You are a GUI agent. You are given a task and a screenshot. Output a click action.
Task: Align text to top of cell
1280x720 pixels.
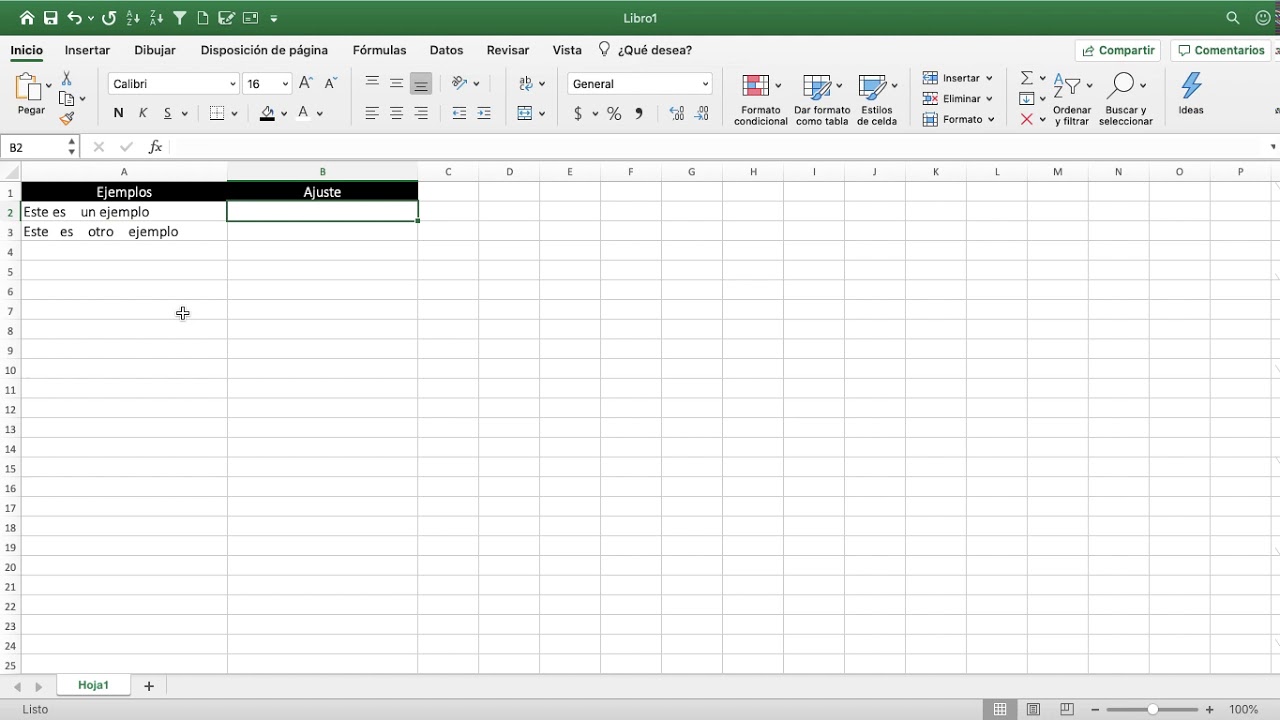click(x=372, y=83)
